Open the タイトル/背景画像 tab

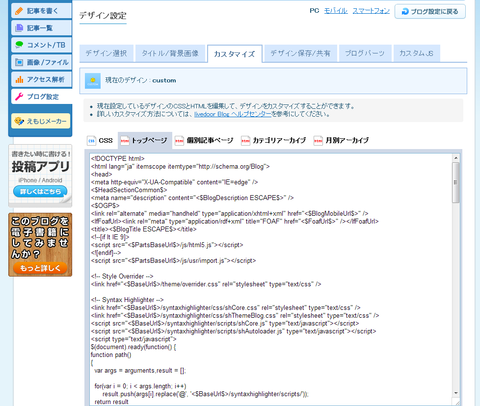pyautogui.click(x=170, y=53)
